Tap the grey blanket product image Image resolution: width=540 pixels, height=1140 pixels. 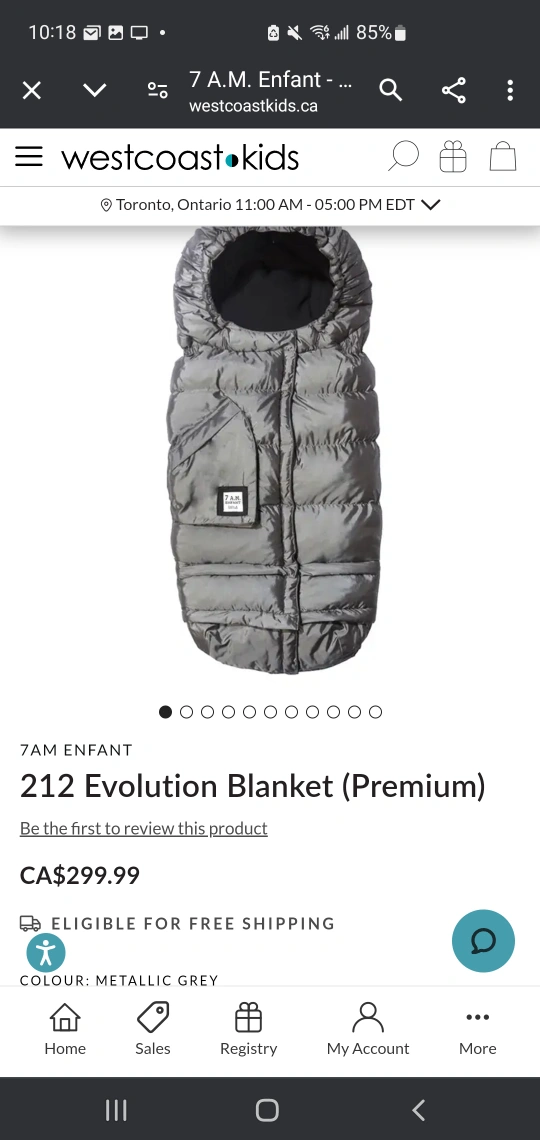pyautogui.click(x=274, y=451)
